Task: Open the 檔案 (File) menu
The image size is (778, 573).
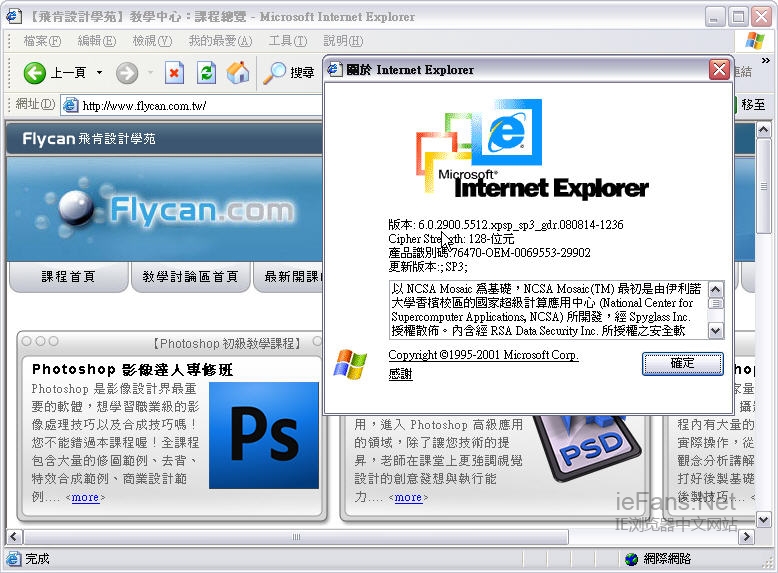Action: tap(41, 41)
